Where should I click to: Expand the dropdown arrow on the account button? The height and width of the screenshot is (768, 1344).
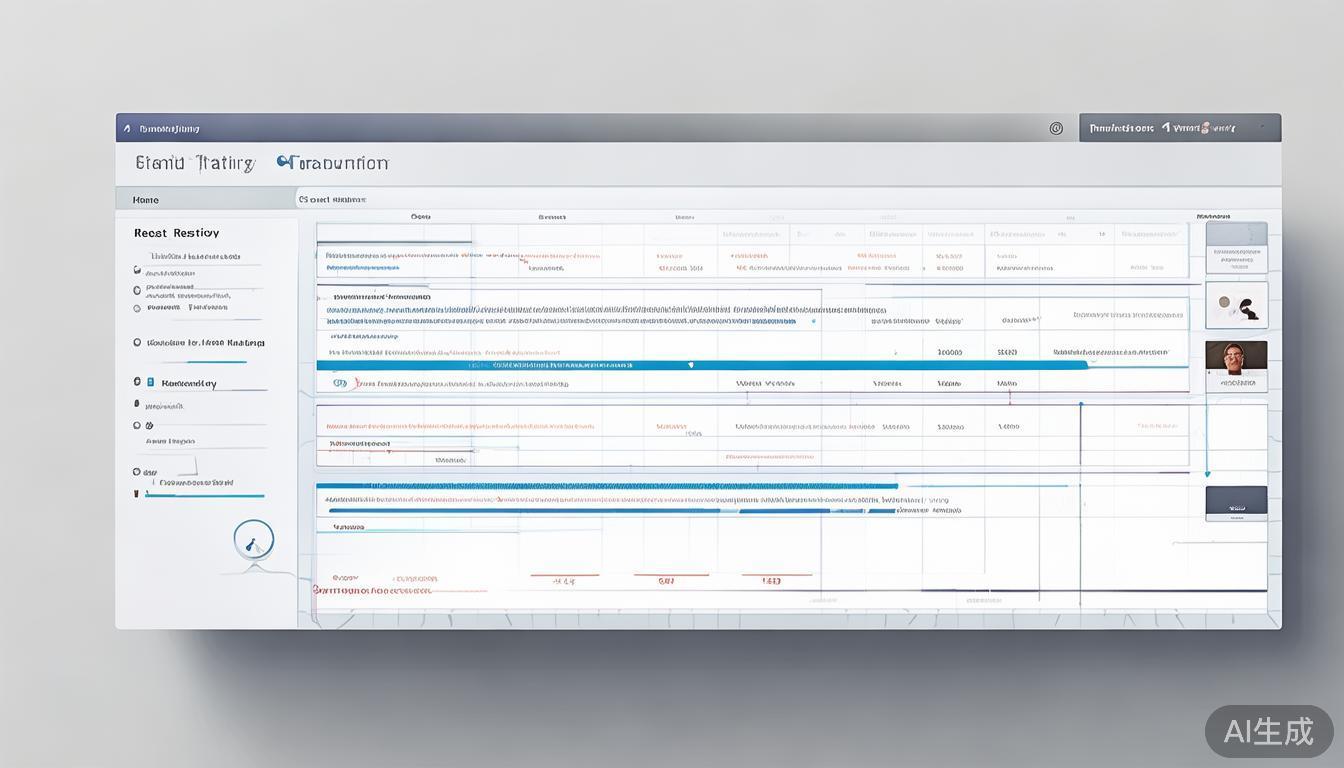(x=1263, y=128)
